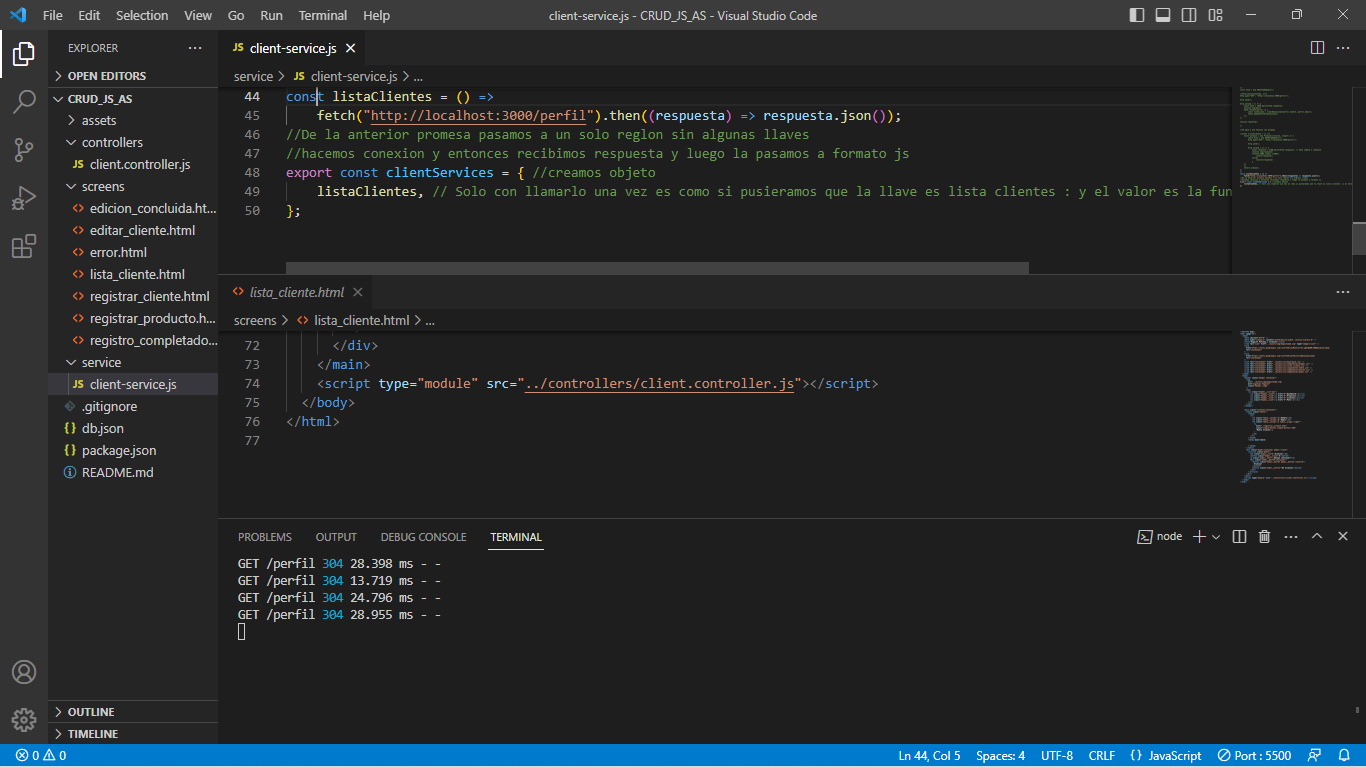Open error.html in explorer
Screen dimensions: 1366x768
coord(133,252)
